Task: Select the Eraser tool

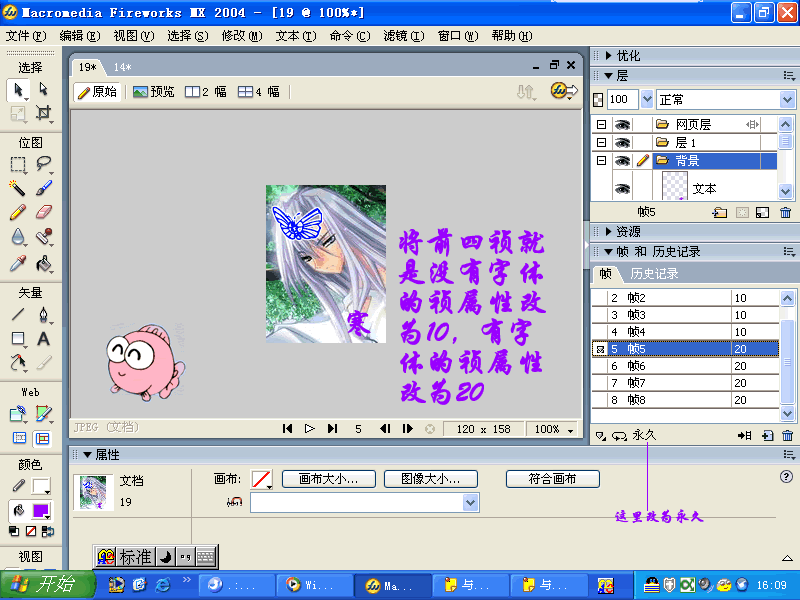Action: (x=43, y=212)
